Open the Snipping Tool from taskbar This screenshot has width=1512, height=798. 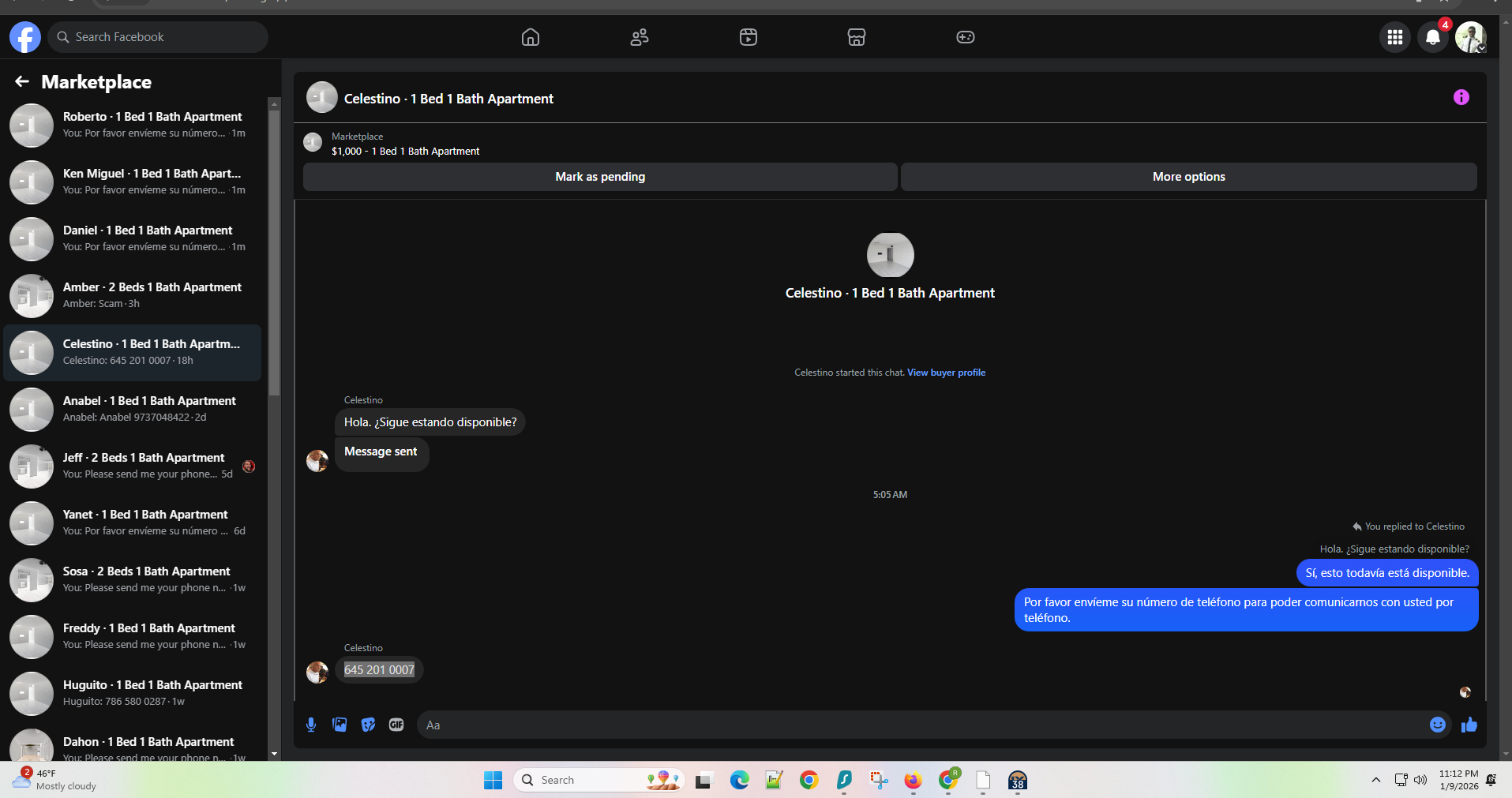pyautogui.click(x=879, y=780)
